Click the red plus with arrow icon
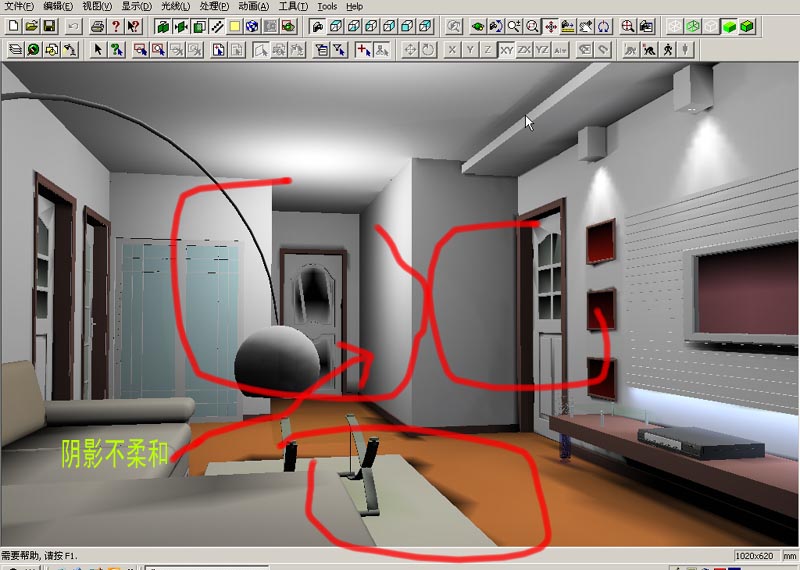800x570 pixels. click(x=363, y=49)
